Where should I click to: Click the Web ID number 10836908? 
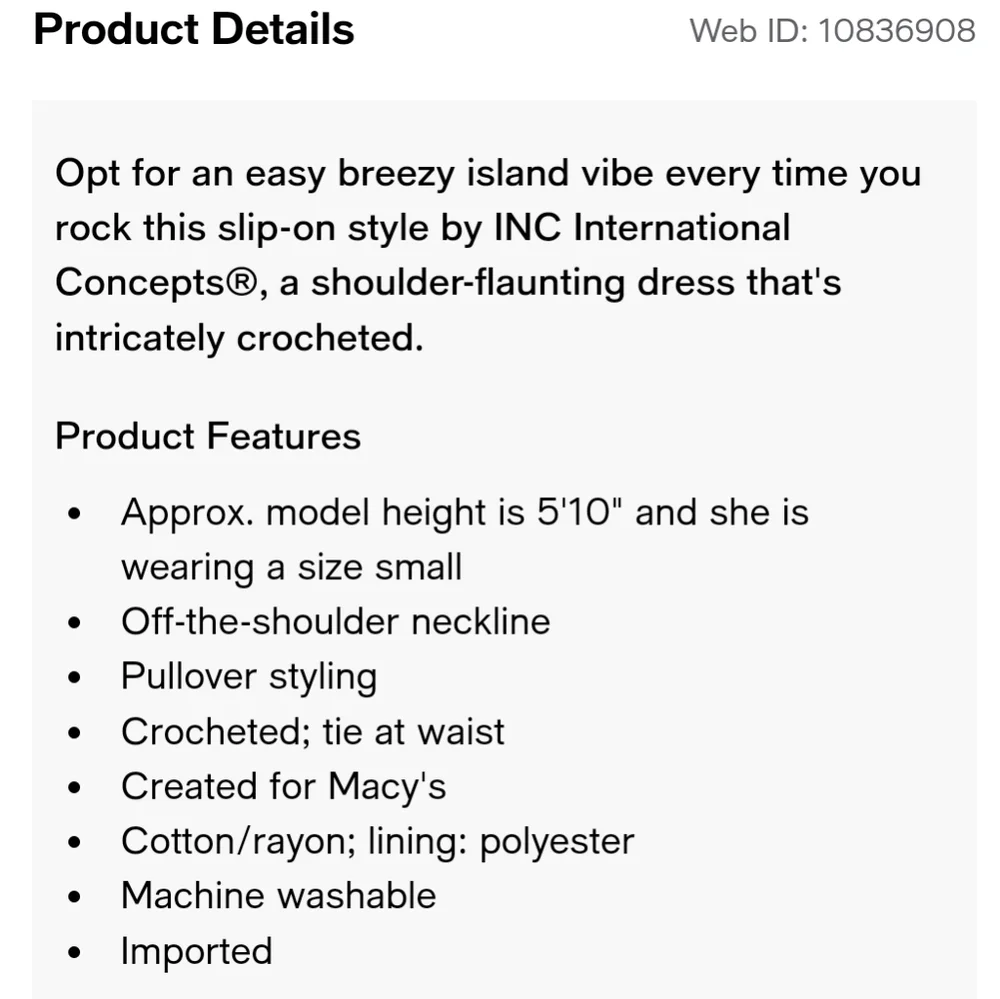[897, 30]
